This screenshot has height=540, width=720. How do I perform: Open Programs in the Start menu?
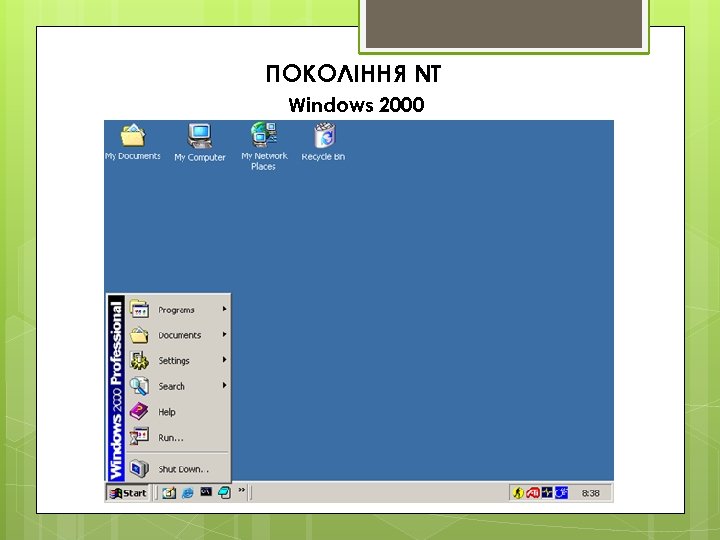point(177,309)
